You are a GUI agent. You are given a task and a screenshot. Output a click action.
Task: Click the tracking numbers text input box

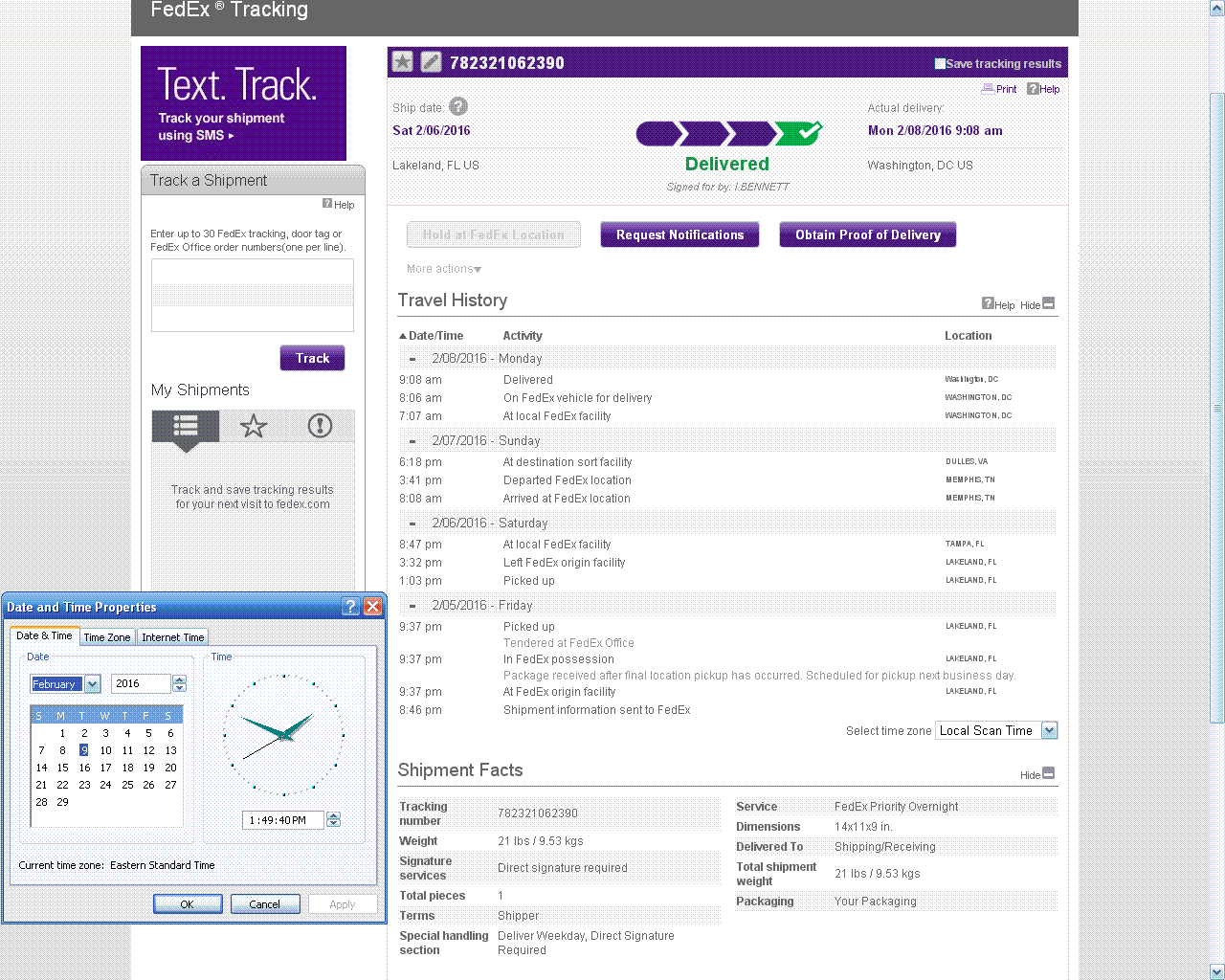(x=253, y=295)
